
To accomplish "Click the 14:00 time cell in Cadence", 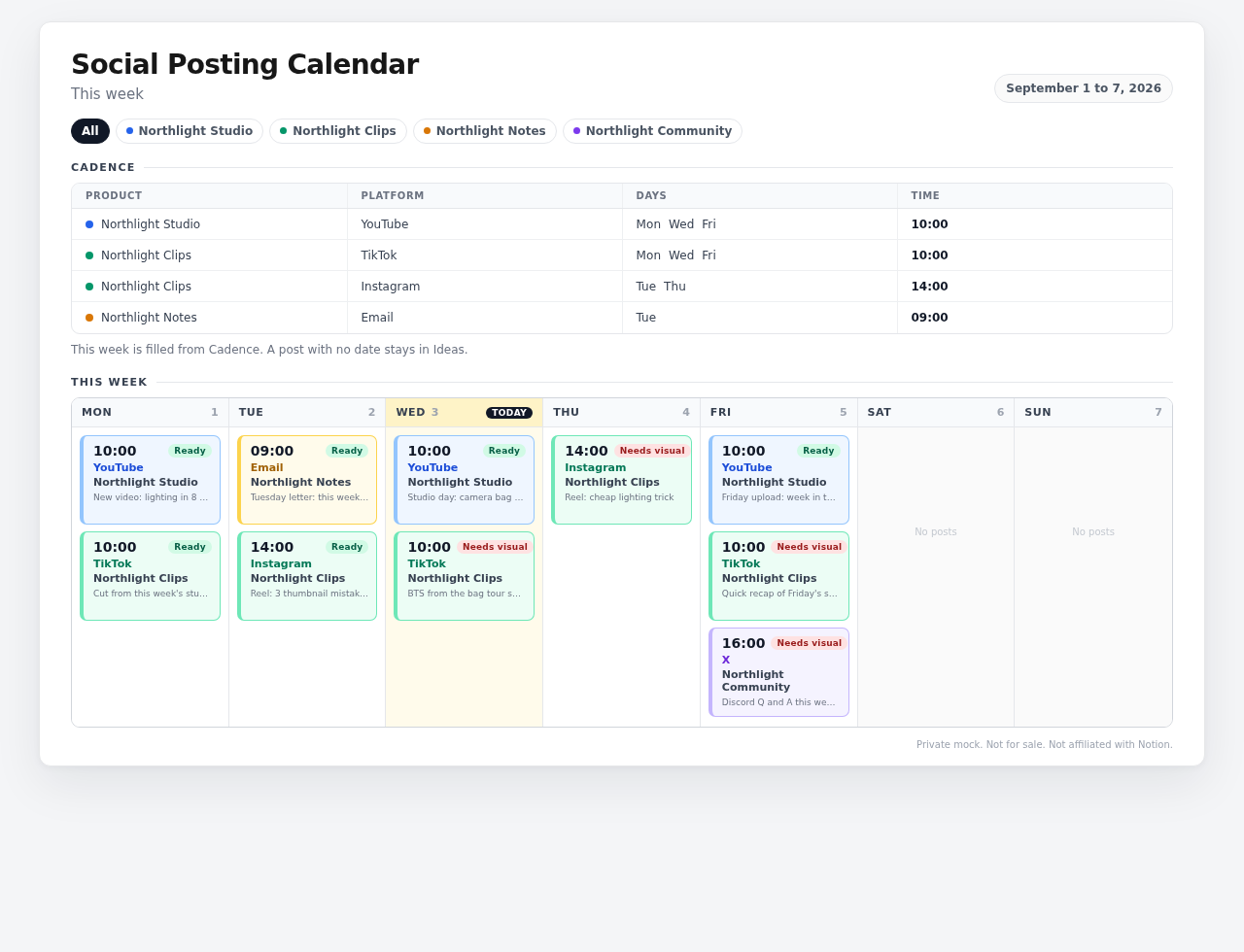I will pos(1035,287).
